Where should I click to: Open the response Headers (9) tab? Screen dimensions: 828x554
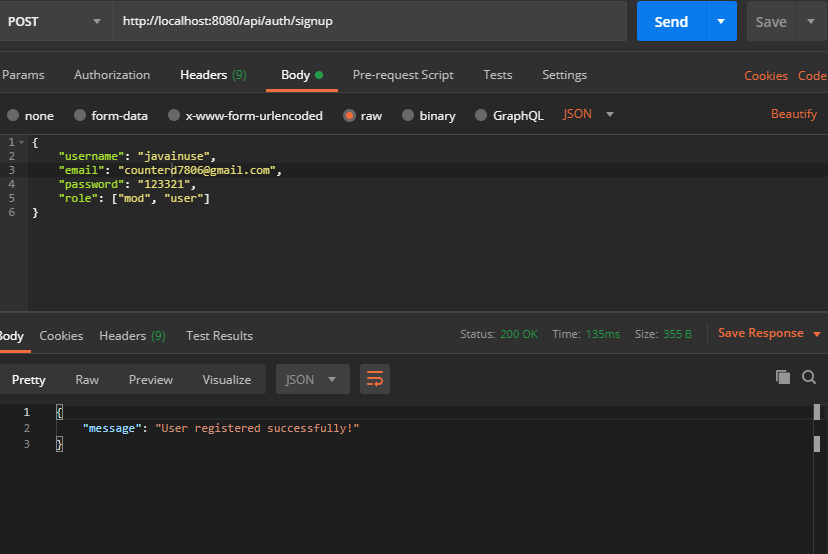point(132,336)
